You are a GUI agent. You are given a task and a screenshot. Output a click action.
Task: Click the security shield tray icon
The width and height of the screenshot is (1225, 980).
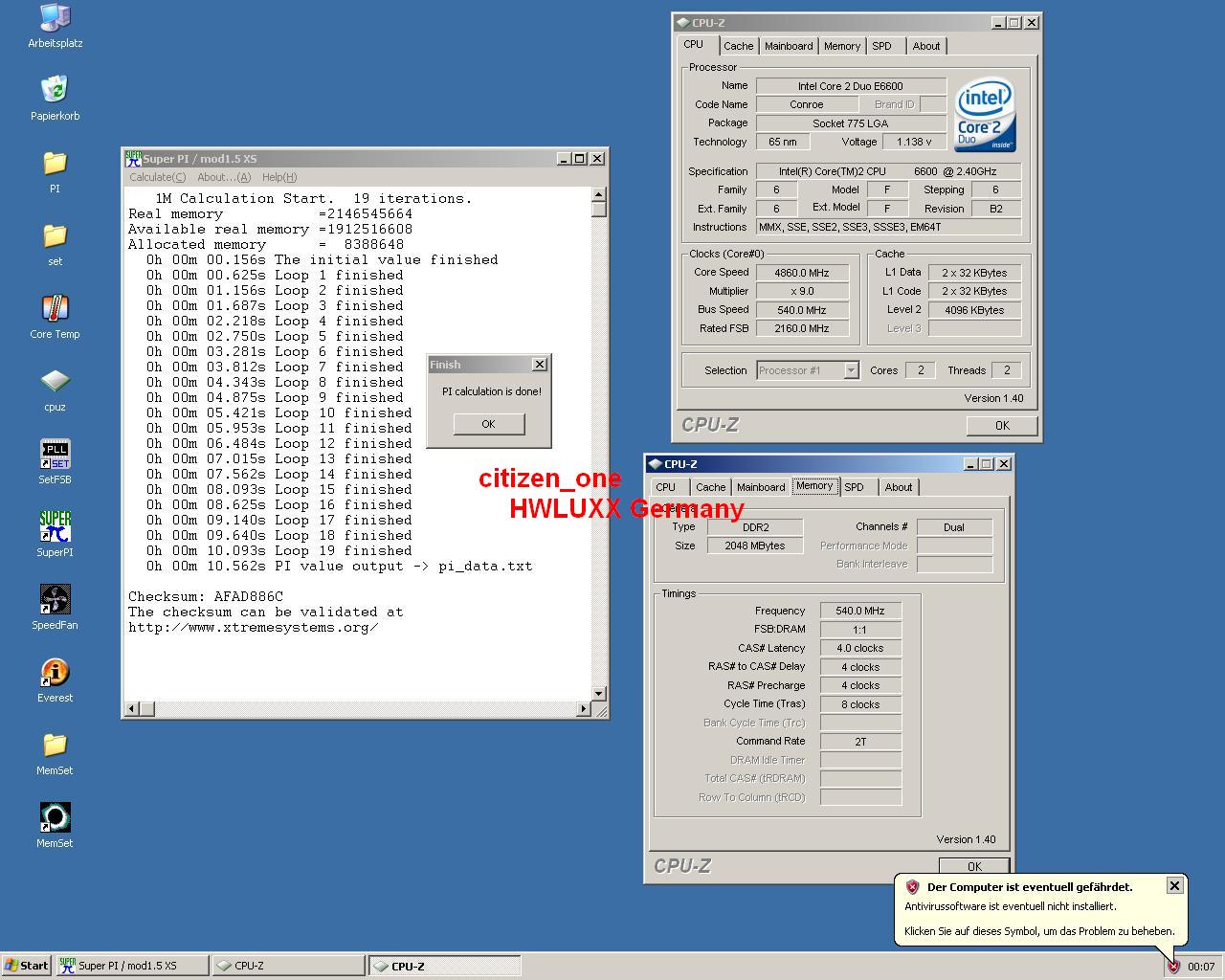point(1173,967)
